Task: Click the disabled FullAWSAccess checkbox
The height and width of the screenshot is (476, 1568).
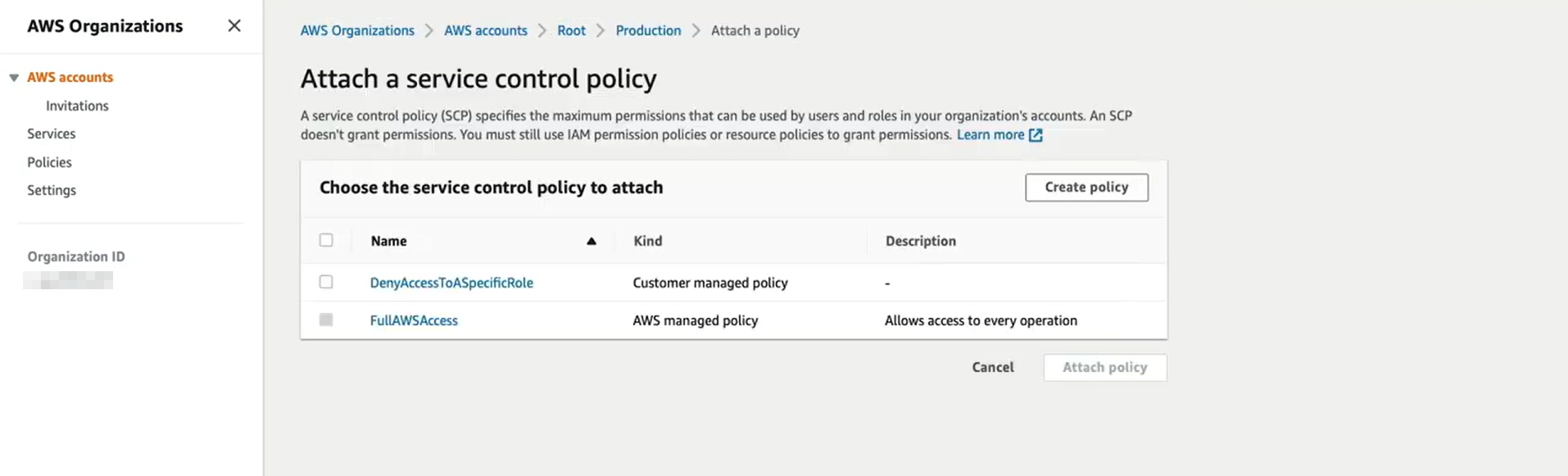Action: 326,320
